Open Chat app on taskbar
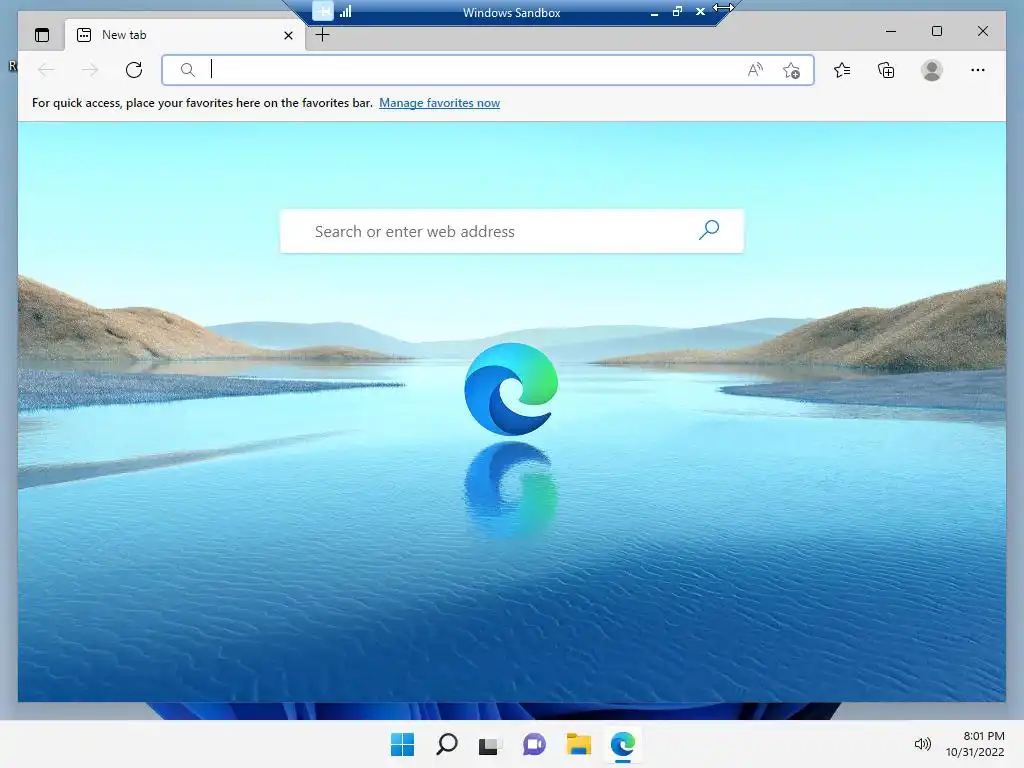This screenshot has height=768, width=1024. pyautogui.click(x=534, y=744)
